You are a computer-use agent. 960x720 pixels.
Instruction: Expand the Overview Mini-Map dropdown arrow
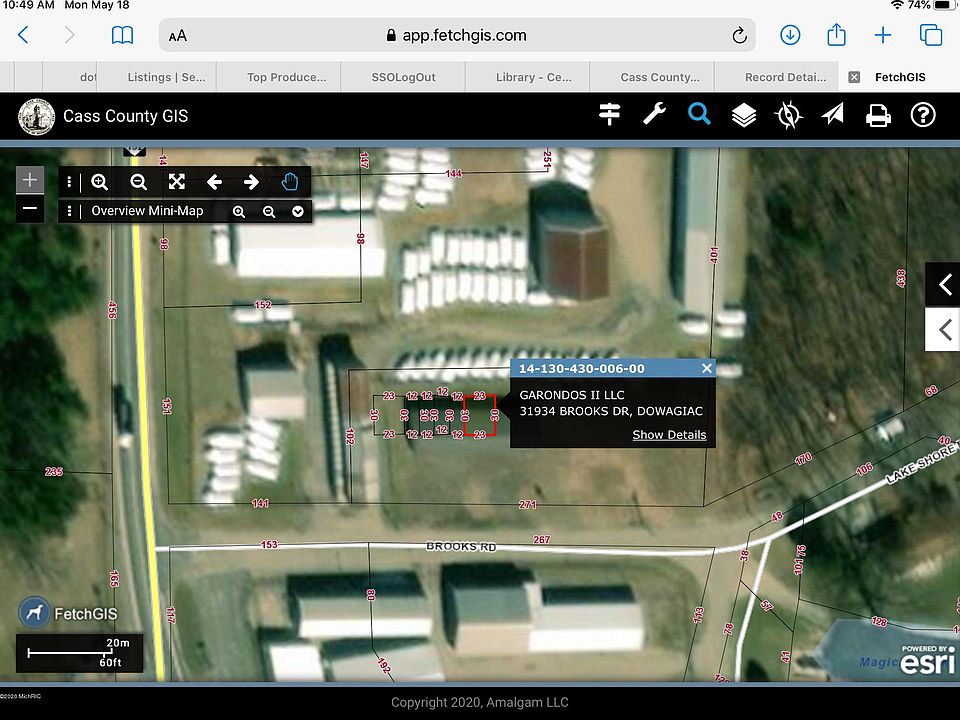[x=298, y=212]
